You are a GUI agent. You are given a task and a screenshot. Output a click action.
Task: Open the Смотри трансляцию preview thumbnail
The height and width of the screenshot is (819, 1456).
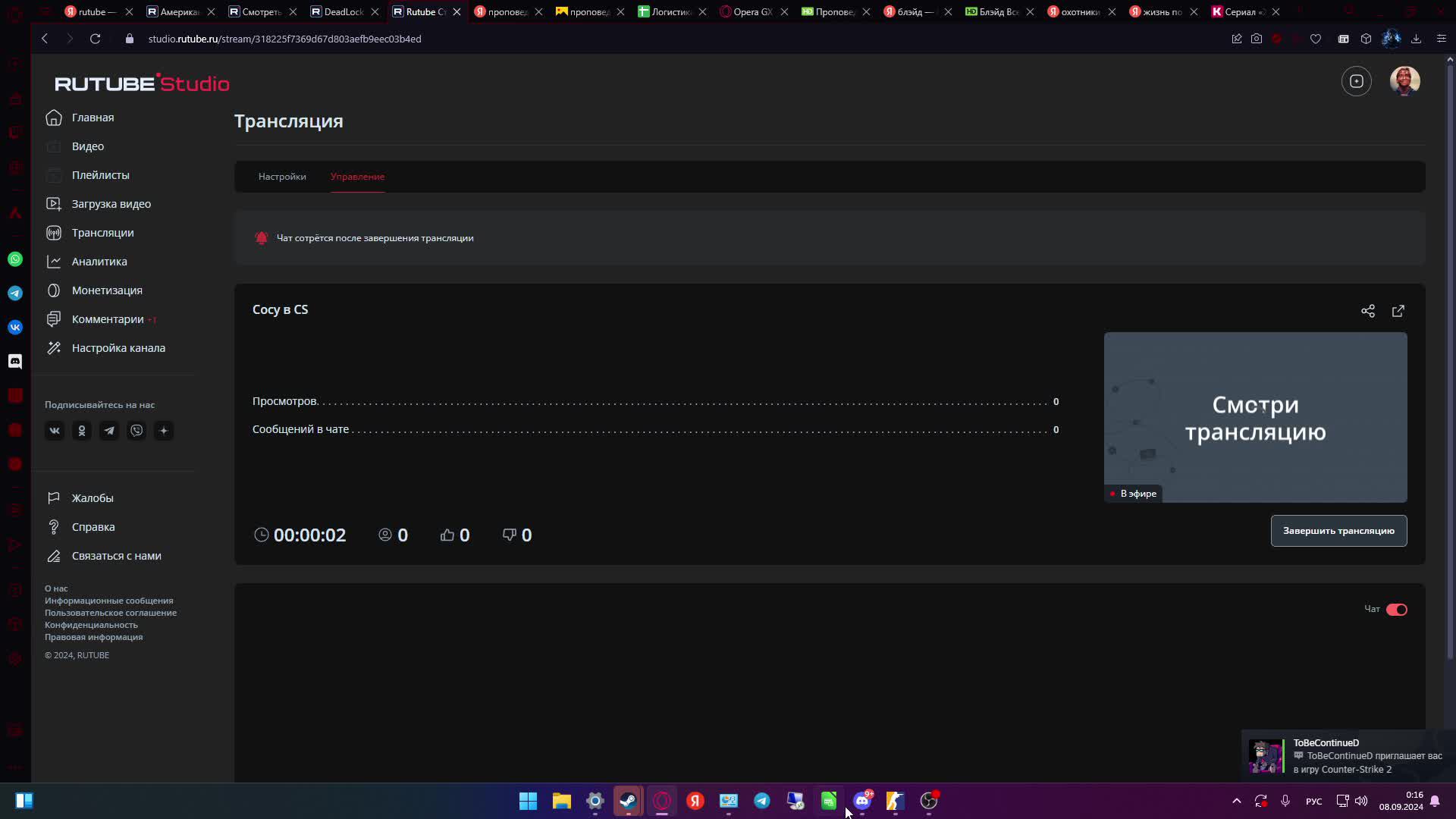pos(1255,417)
